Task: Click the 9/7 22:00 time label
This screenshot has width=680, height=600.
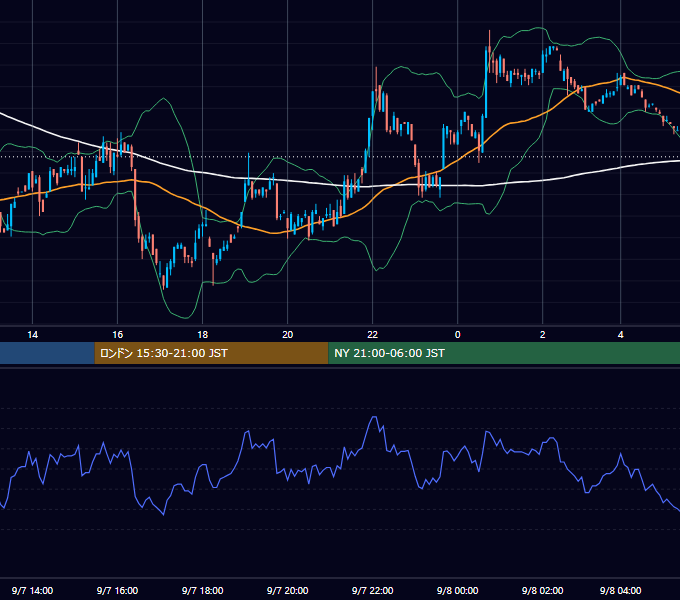Action: (373, 590)
